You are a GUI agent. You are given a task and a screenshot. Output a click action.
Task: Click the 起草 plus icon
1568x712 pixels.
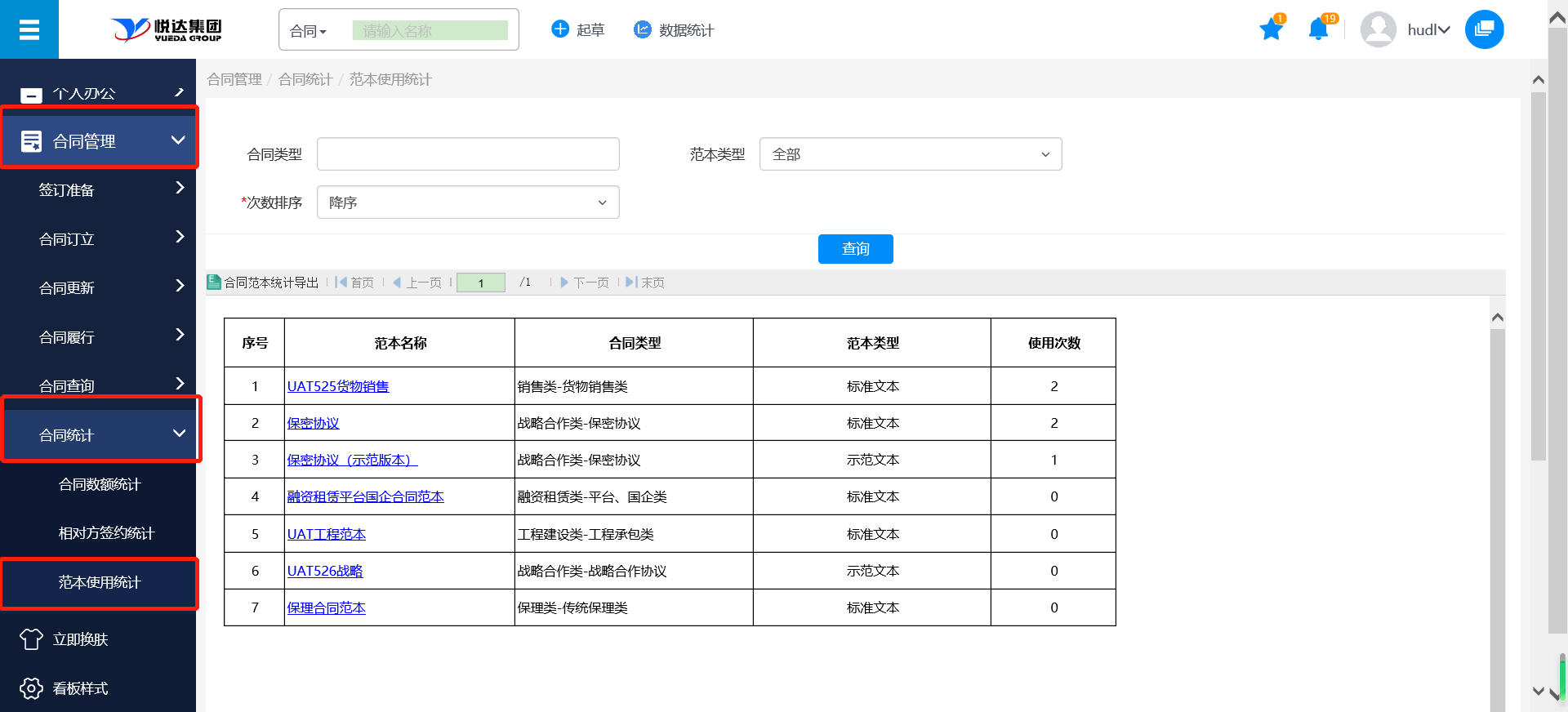coord(560,29)
